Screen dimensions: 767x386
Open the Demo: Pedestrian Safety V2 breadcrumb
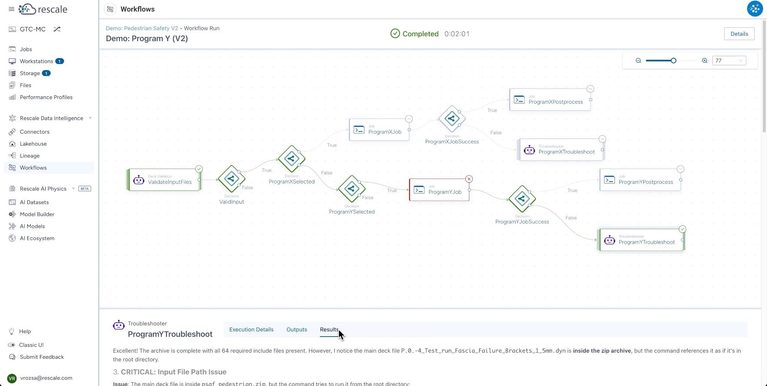[x=142, y=28]
